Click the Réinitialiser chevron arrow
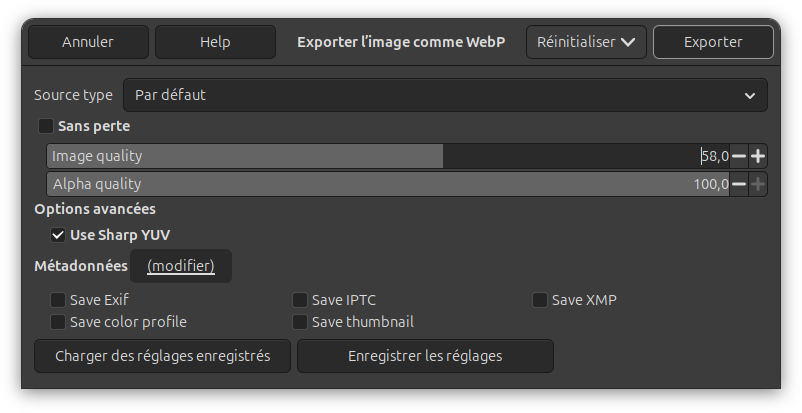This screenshot has width=802, height=413. click(628, 42)
